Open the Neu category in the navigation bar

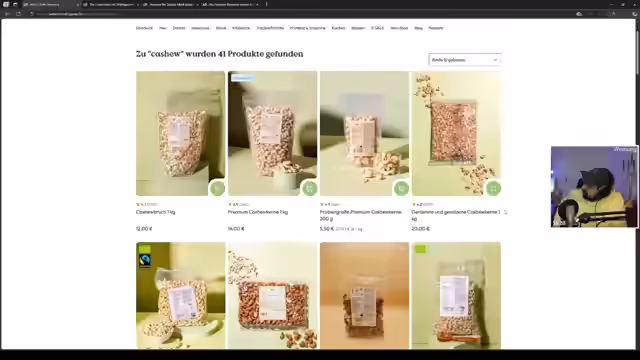click(163, 28)
